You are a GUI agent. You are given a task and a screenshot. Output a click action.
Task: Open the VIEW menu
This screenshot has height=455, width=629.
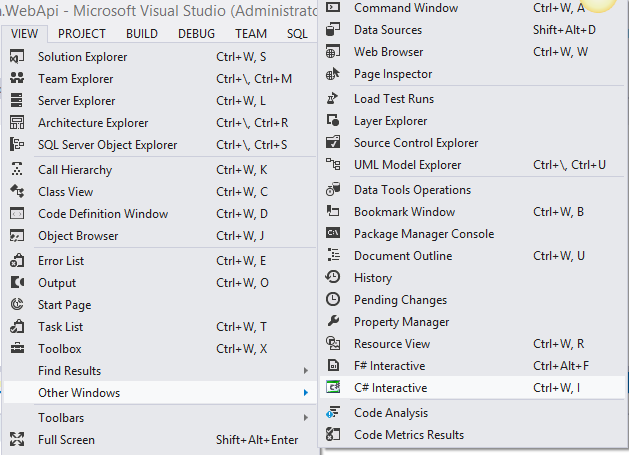click(24, 34)
